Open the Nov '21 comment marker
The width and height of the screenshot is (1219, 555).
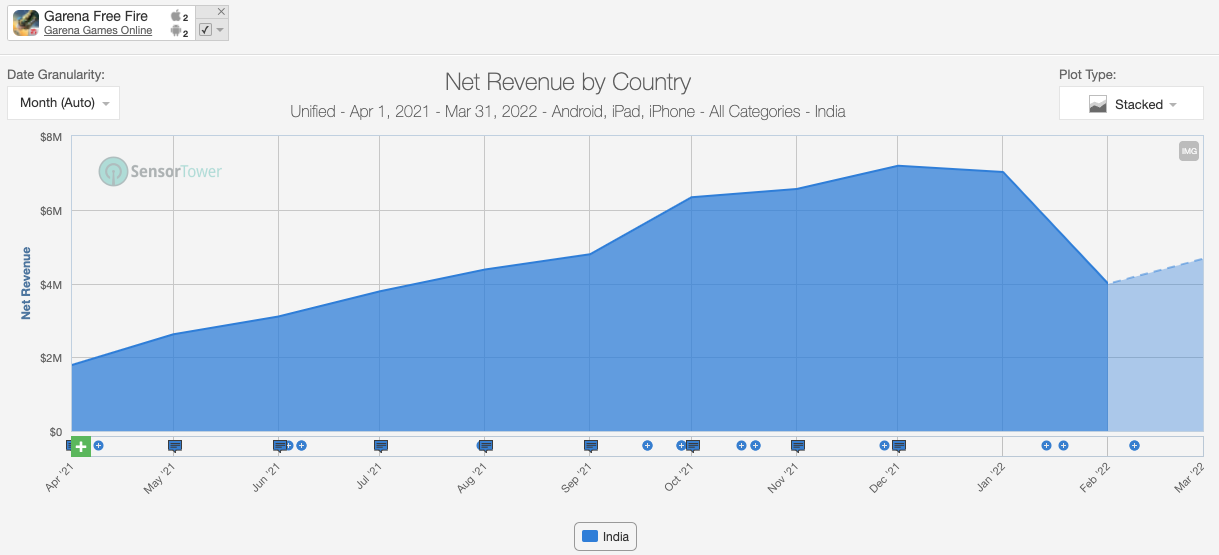click(798, 446)
